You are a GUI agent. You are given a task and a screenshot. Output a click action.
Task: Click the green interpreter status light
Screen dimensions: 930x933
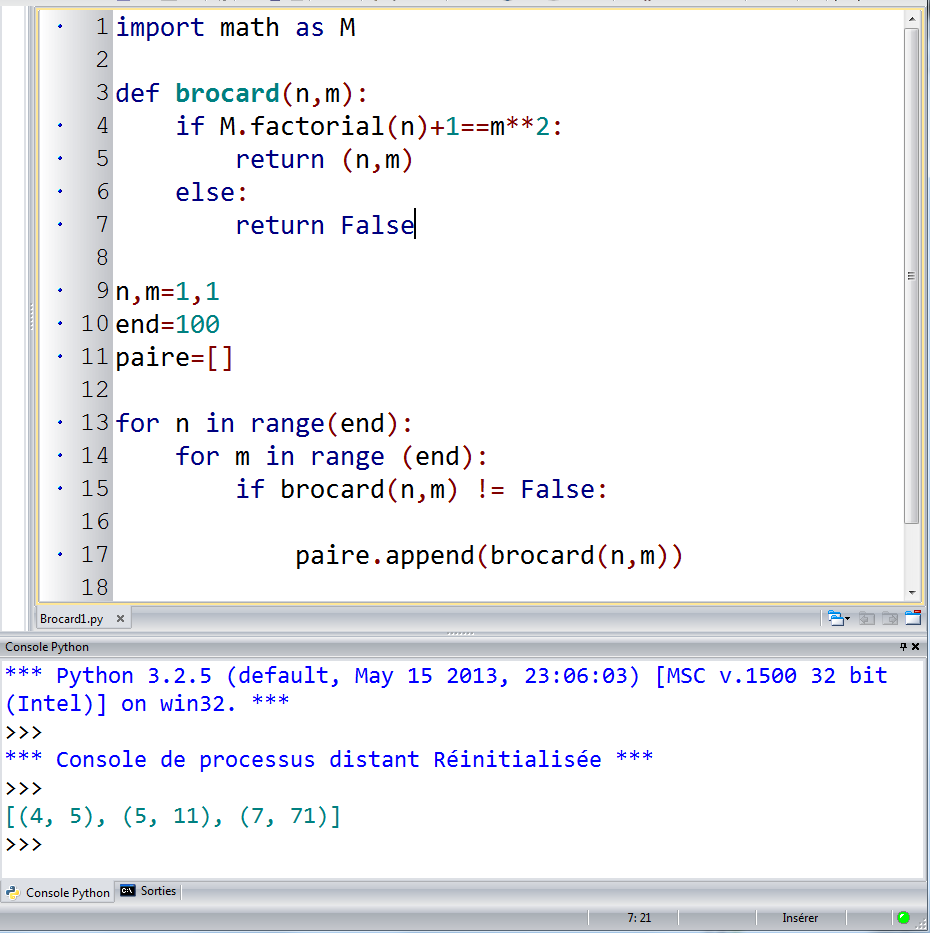pos(903,917)
